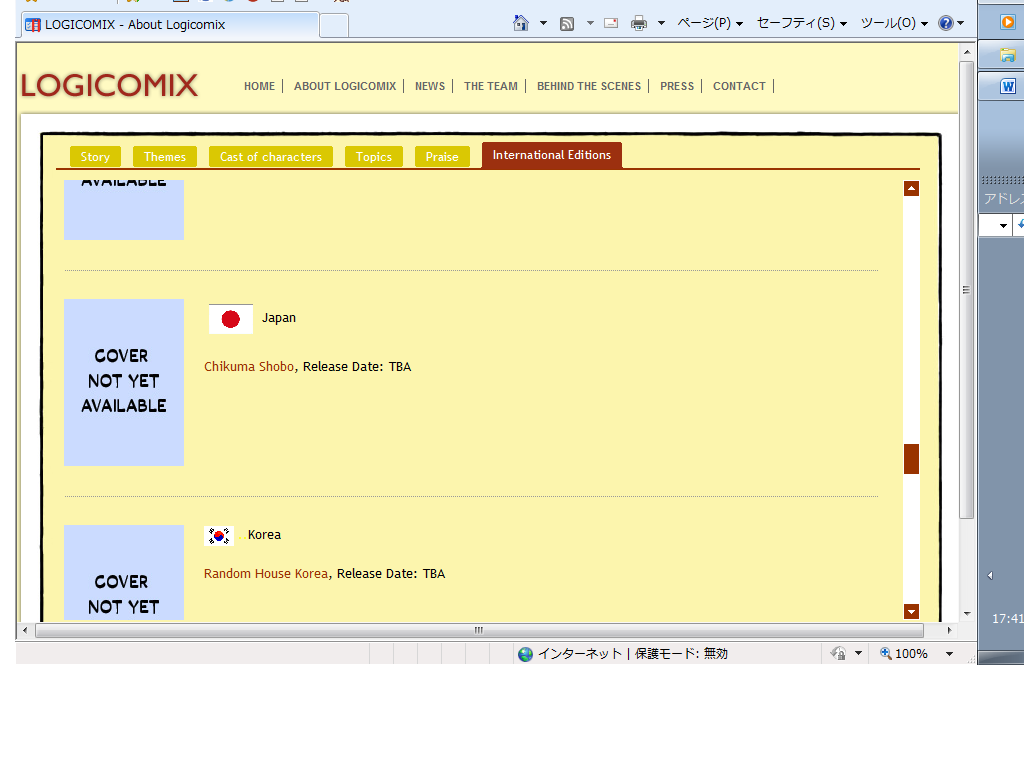Click the Korea flag image
Screen dimensions: 1024x768
219,536
